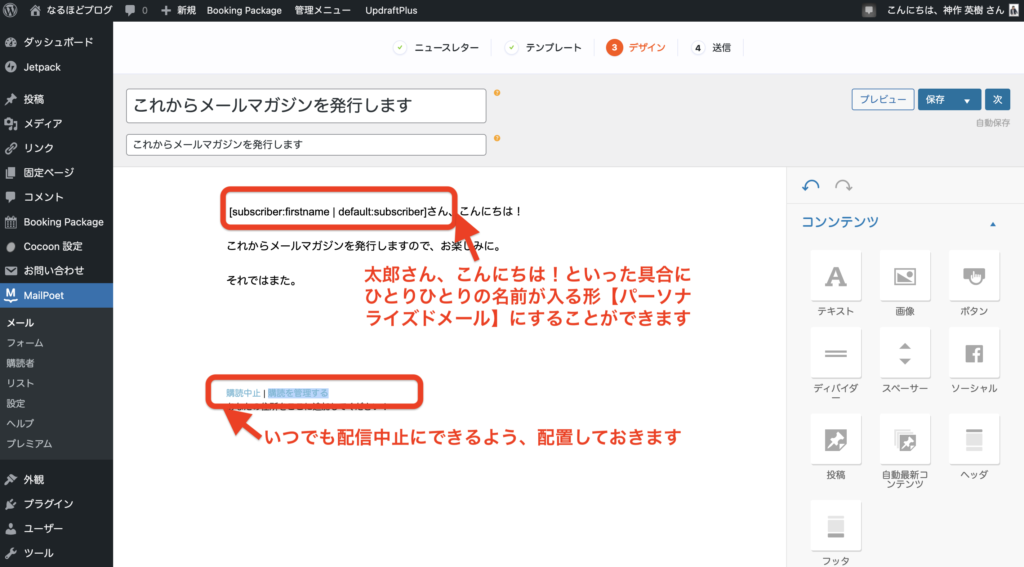Click the 購読中止 unsubscribe link
The height and width of the screenshot is (567, 1024).
pyautogui.click(x=243, y=393)
